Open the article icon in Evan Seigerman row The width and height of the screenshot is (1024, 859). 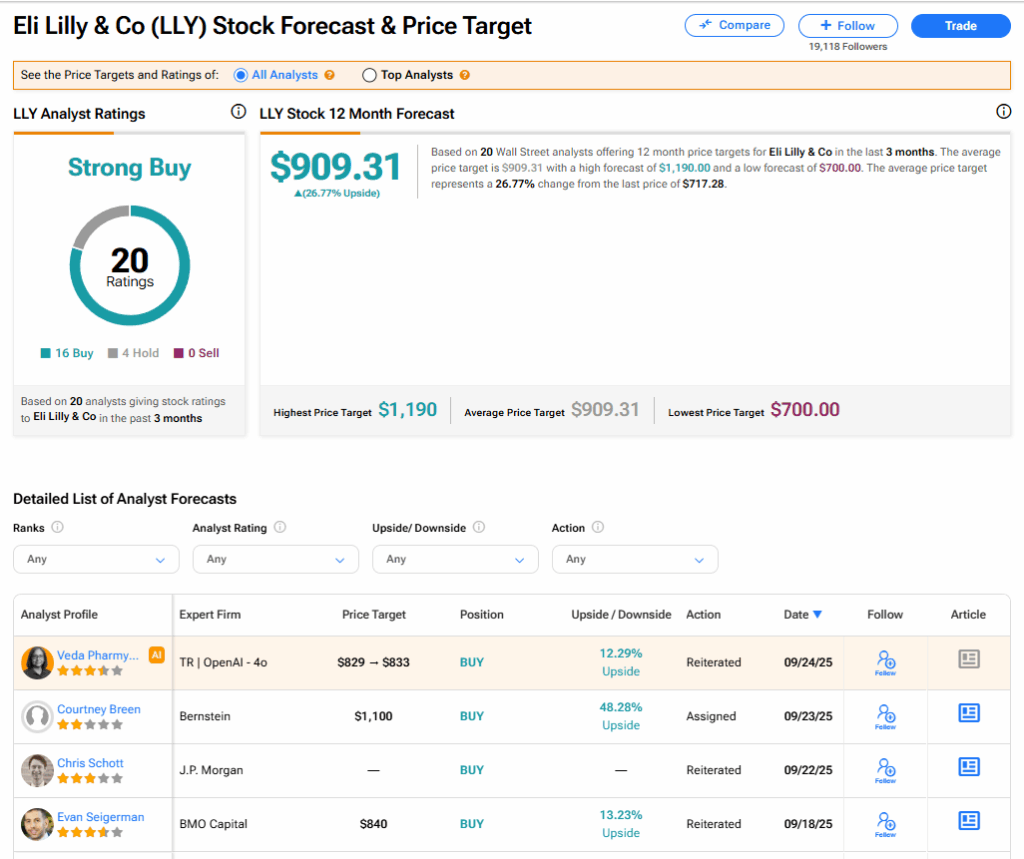coord(968,820)
